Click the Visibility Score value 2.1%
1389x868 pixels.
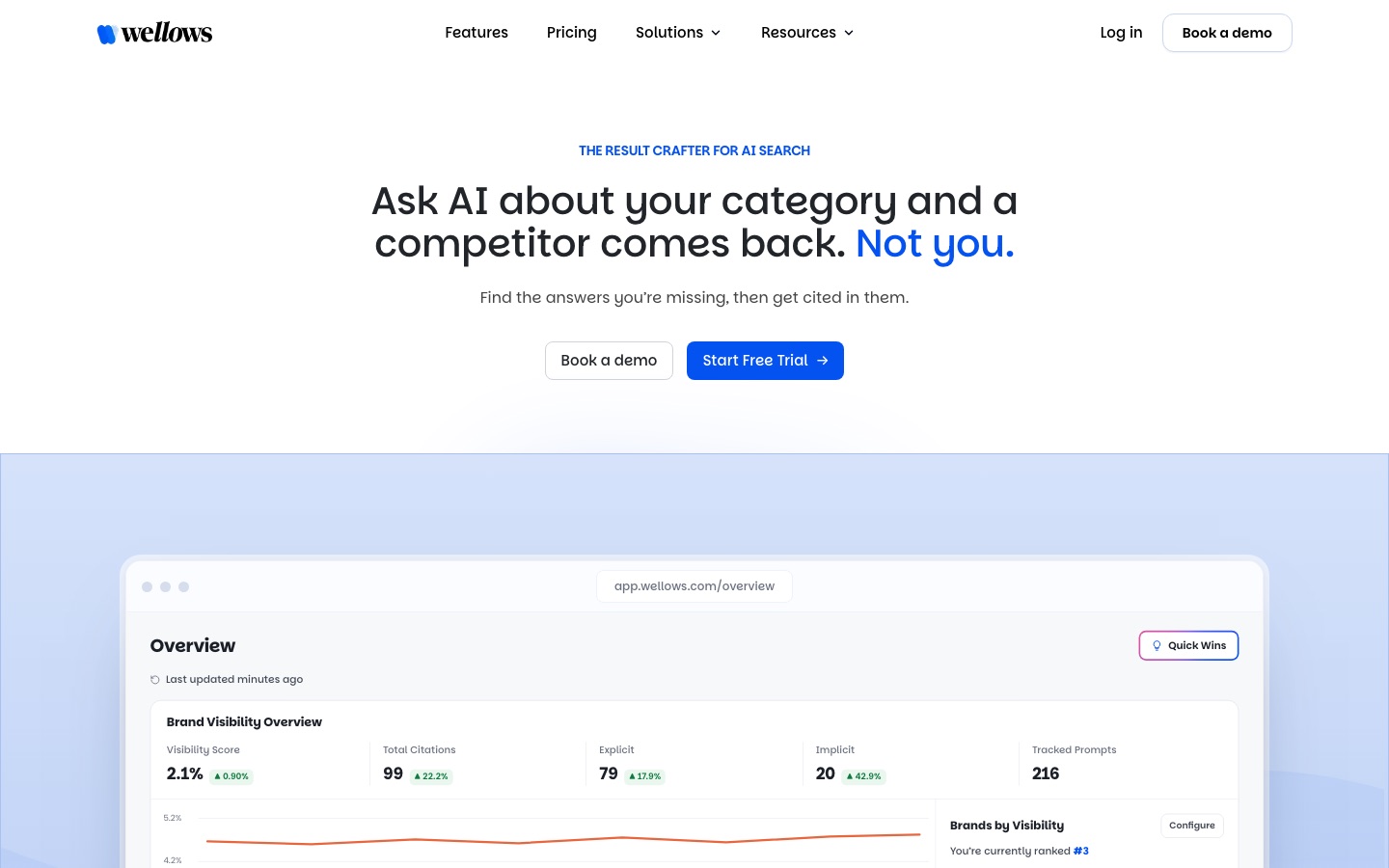(184, 773)
